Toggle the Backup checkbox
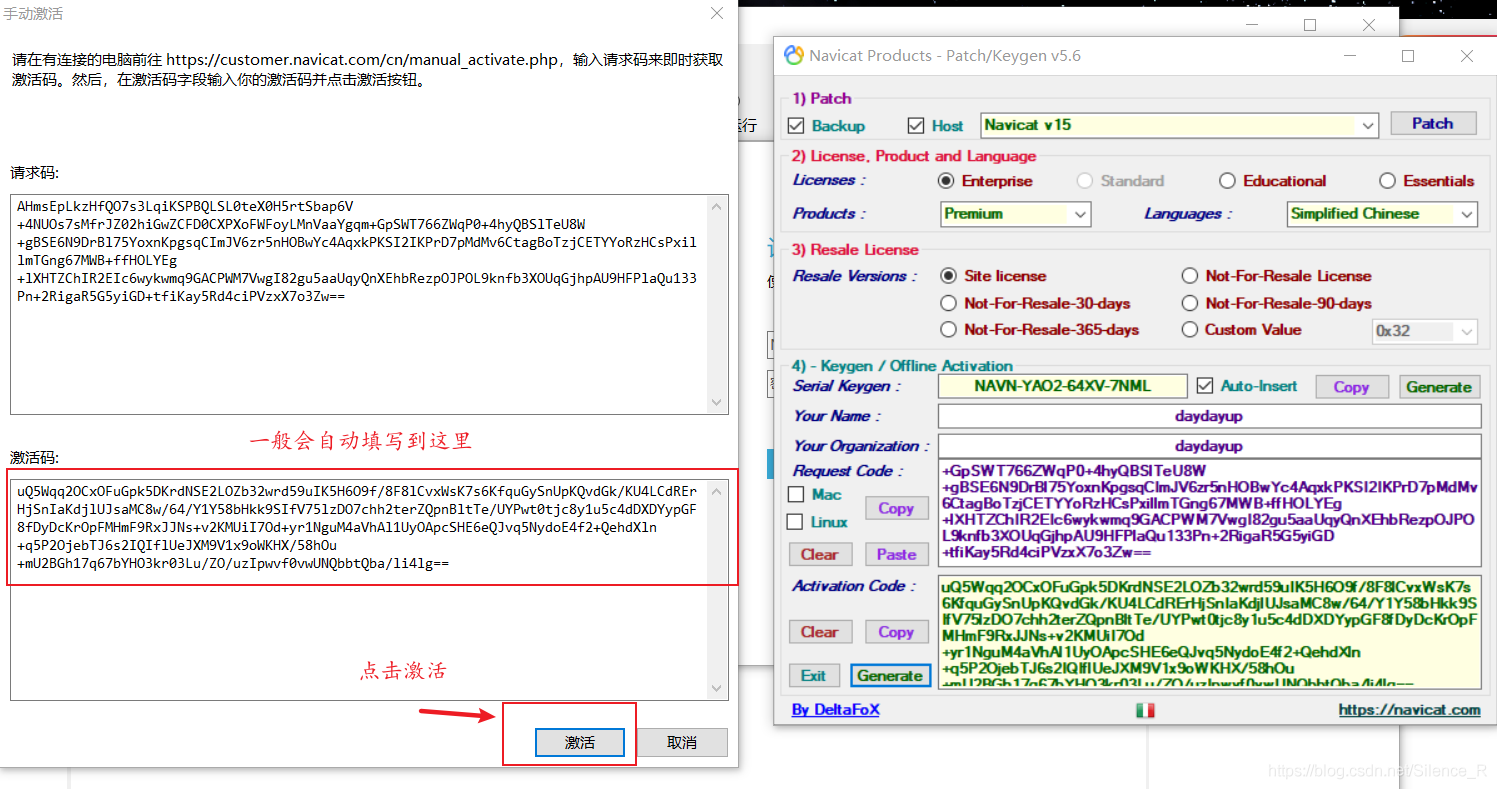 pos(796,126)
